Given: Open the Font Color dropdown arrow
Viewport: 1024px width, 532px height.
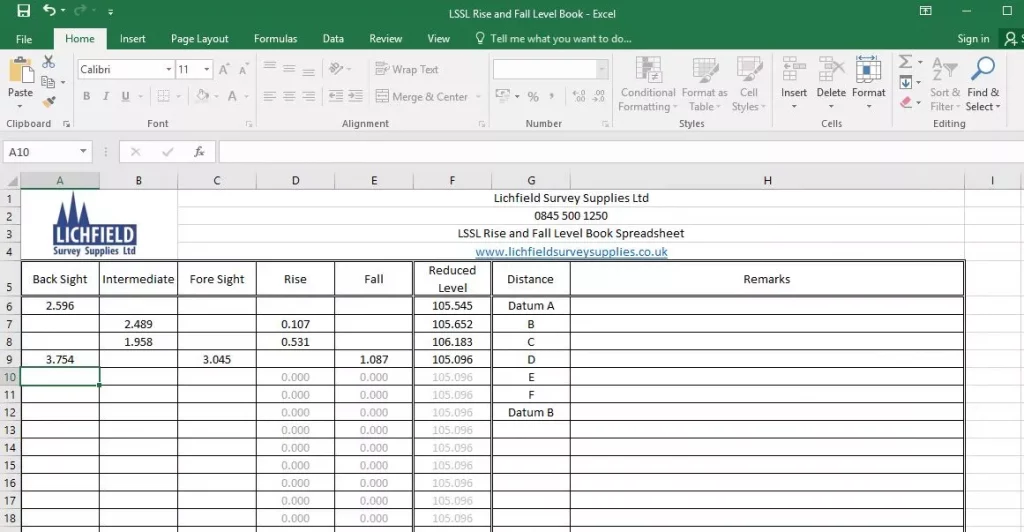Looking at the screenshot, I should [x=247, y=97].
